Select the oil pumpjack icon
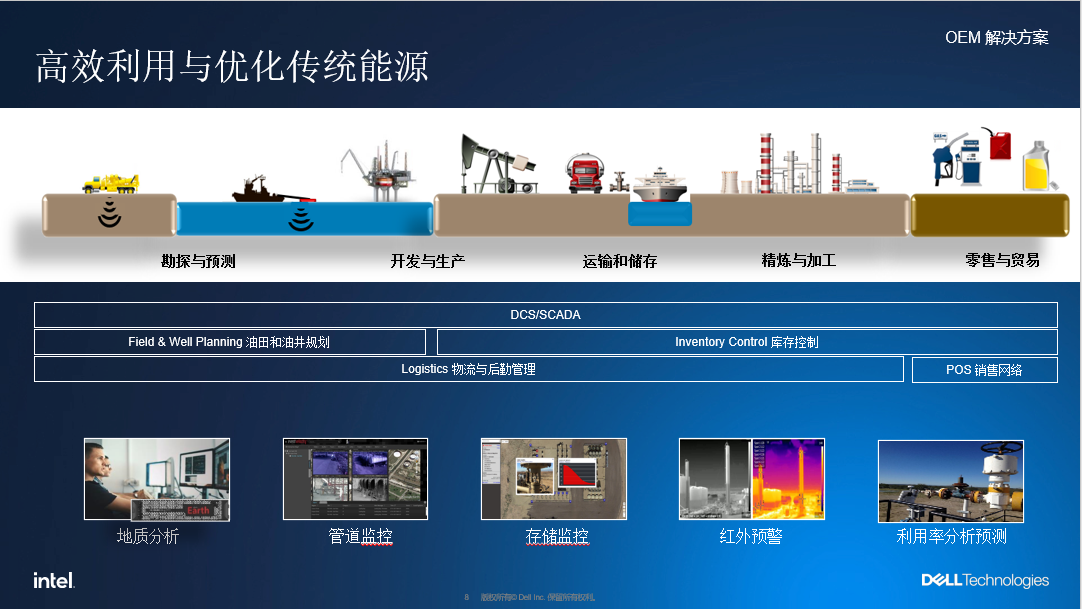 [490, 165]
